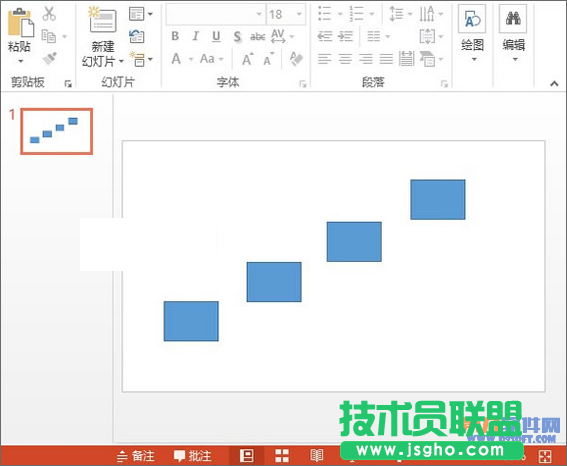Toggle Underline formatting
This screenshot has width=567, height=466.
point(216,36)
